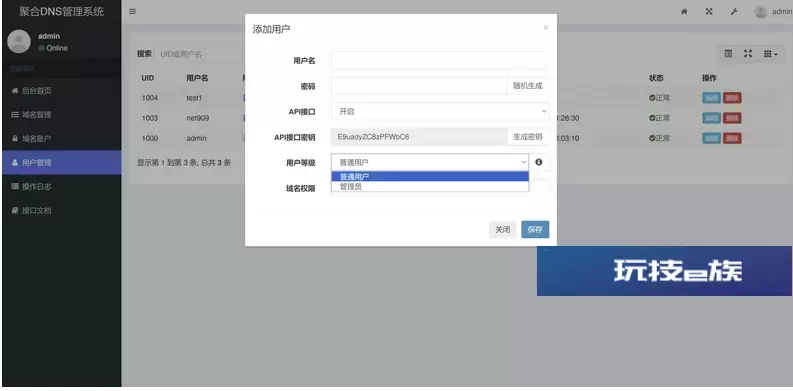
Task: Open admin avatar menu in top bar
Action: (772, 12)
